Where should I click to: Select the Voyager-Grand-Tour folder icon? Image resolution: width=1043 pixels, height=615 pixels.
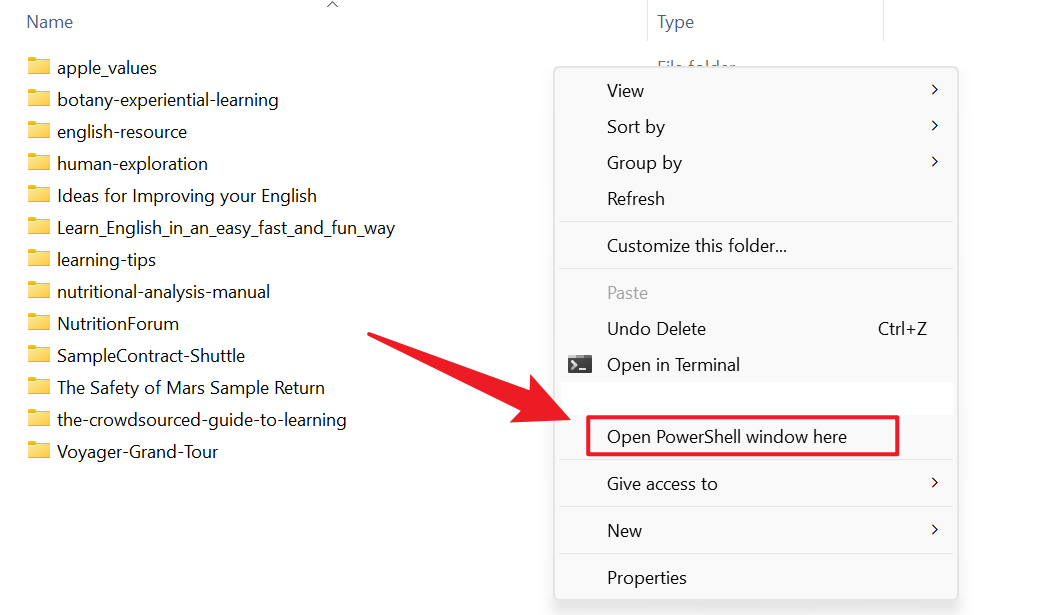tap(39, 451)
